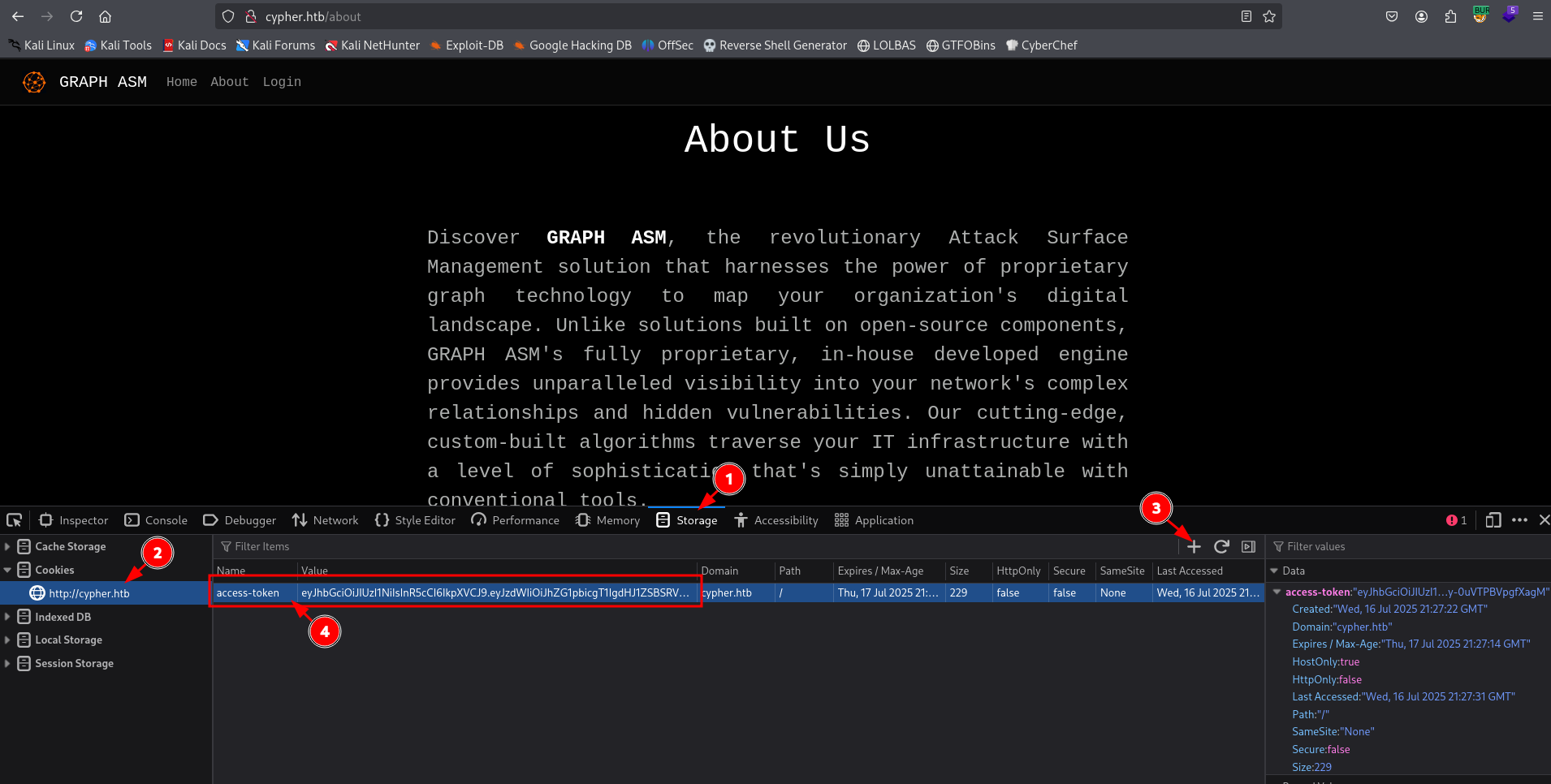
Task: Open the Console tab
Action: (x=156, y=520)
